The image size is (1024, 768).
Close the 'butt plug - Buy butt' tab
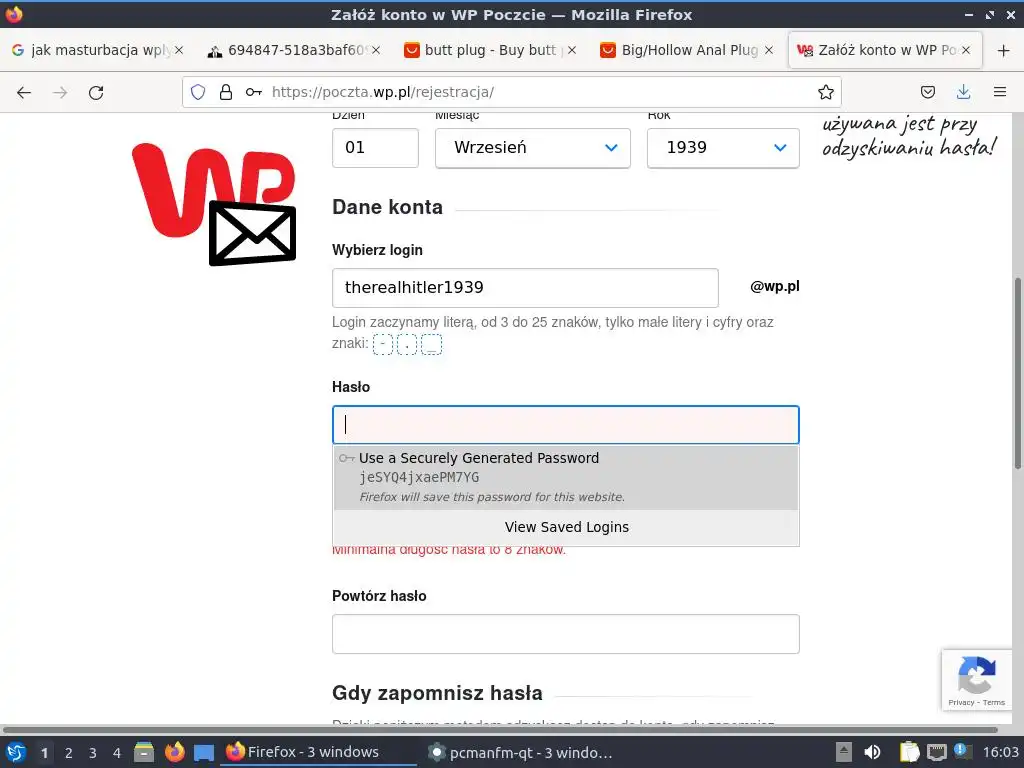click(572, 50)
